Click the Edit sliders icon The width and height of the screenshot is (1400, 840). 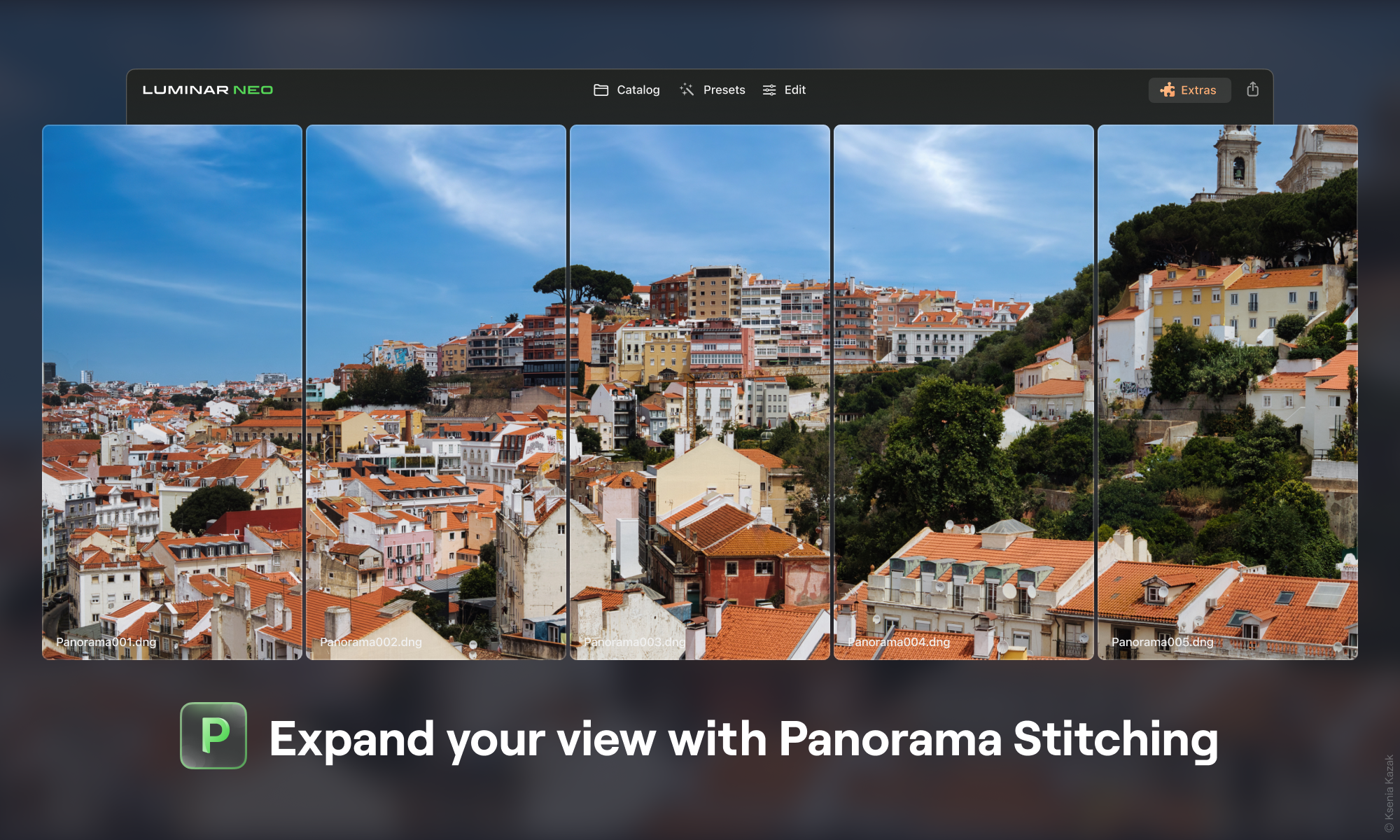coord(769,90)
